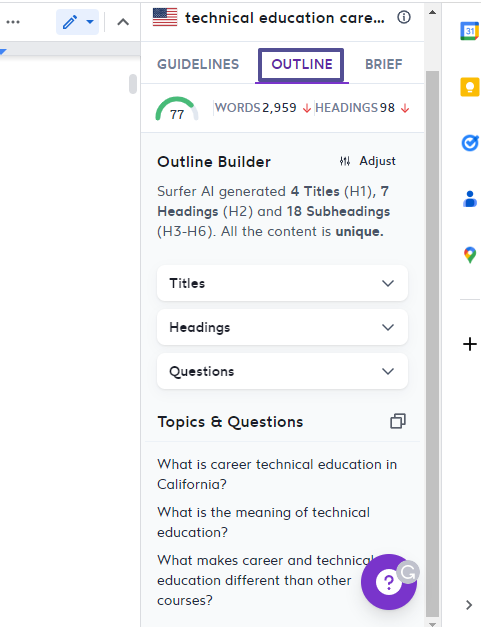Expand the Headings section
Viewport: 481px width, 627px height.
(282, 327)
